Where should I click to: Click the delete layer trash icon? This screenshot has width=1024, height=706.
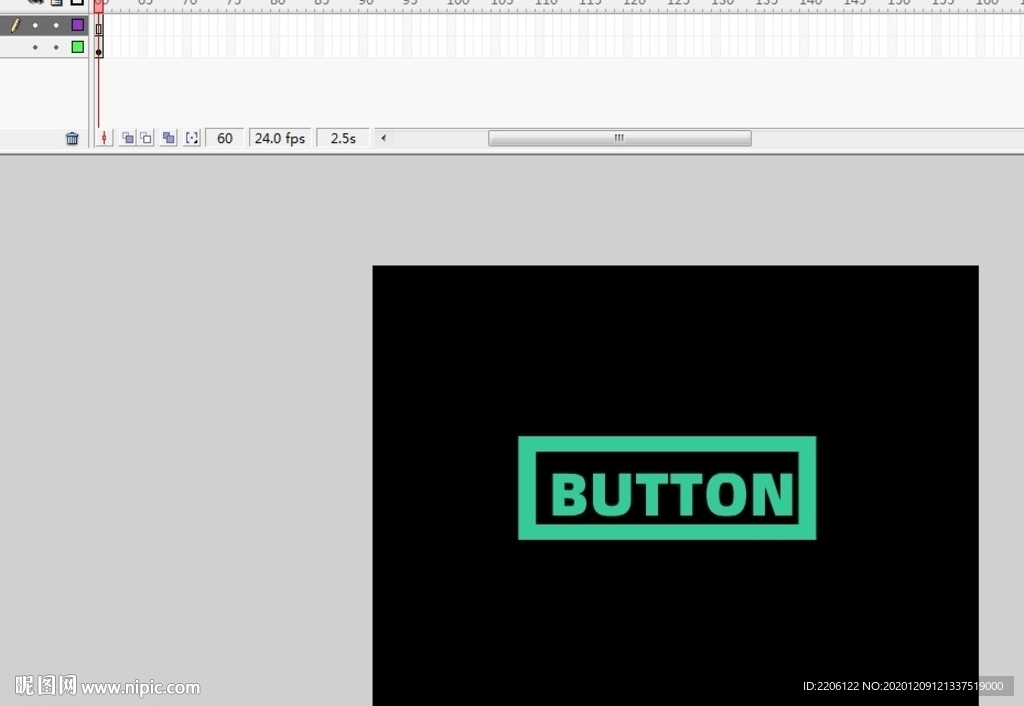[x=72, y=138]
